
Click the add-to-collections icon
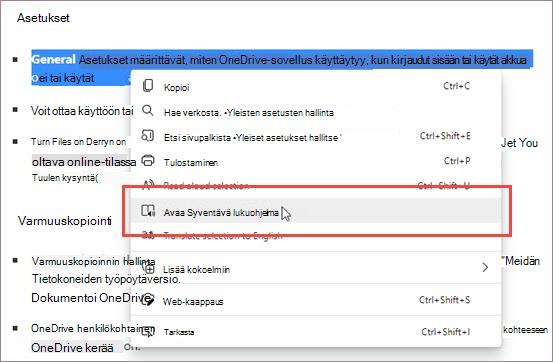pyautogui.click(x=149, y=269)
